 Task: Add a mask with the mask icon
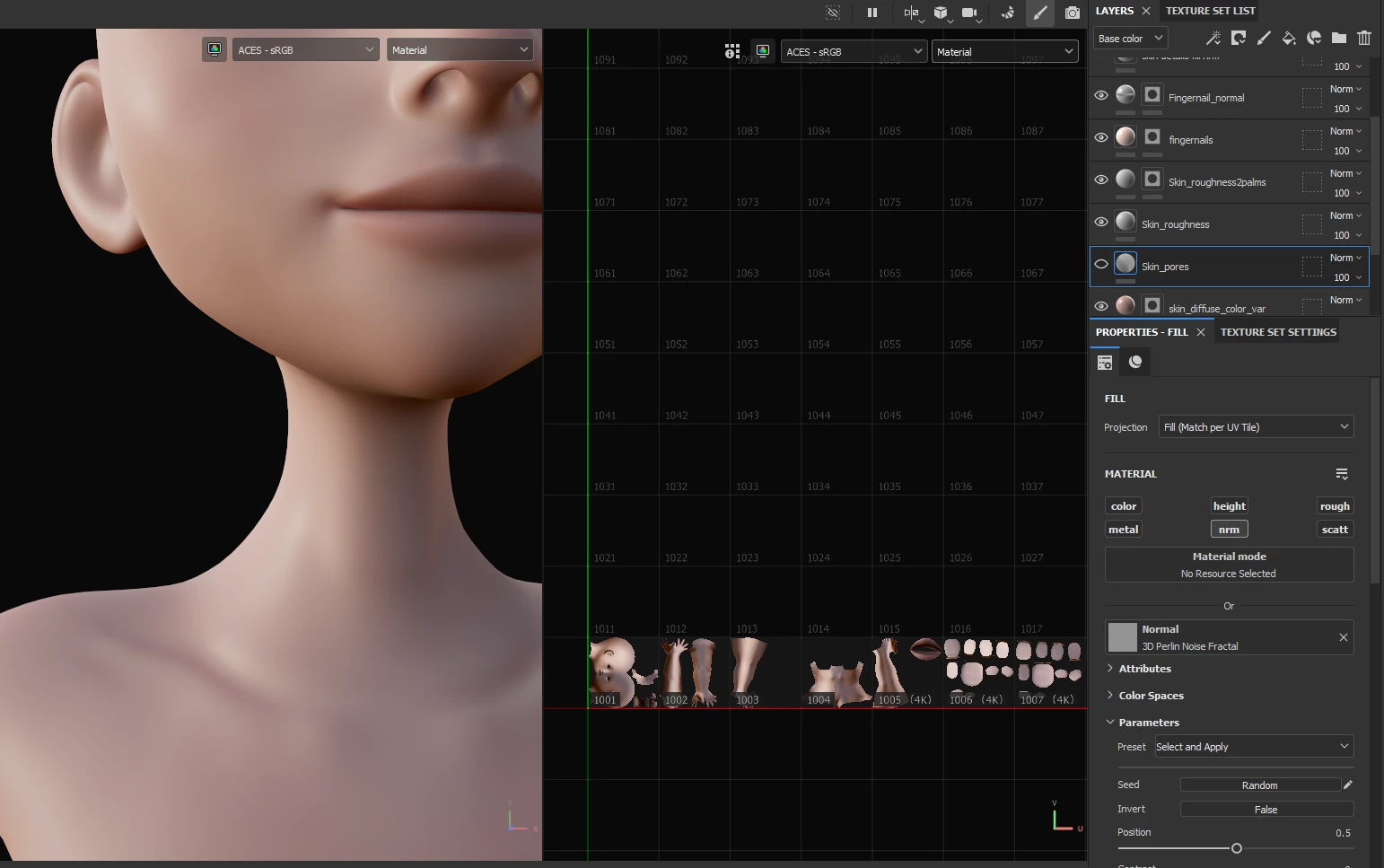click(1238, 38)
